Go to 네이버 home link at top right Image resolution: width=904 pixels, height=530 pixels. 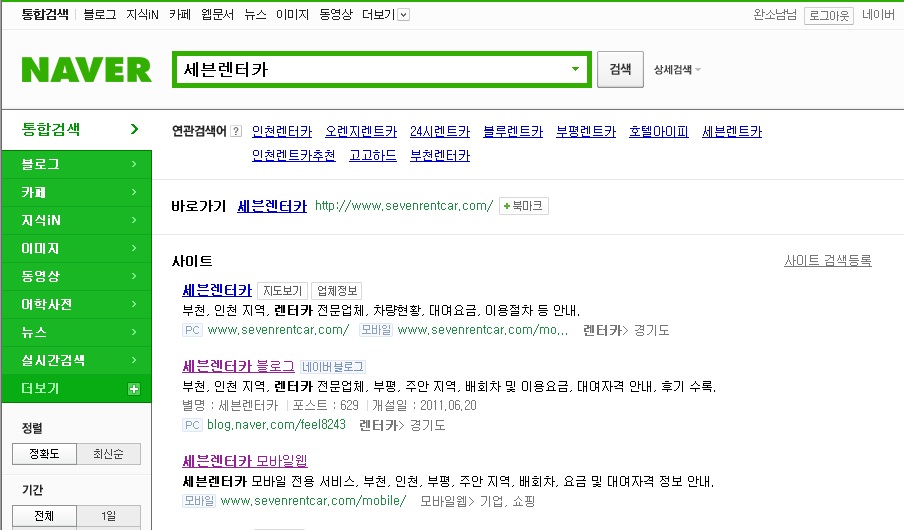point(878,14)
